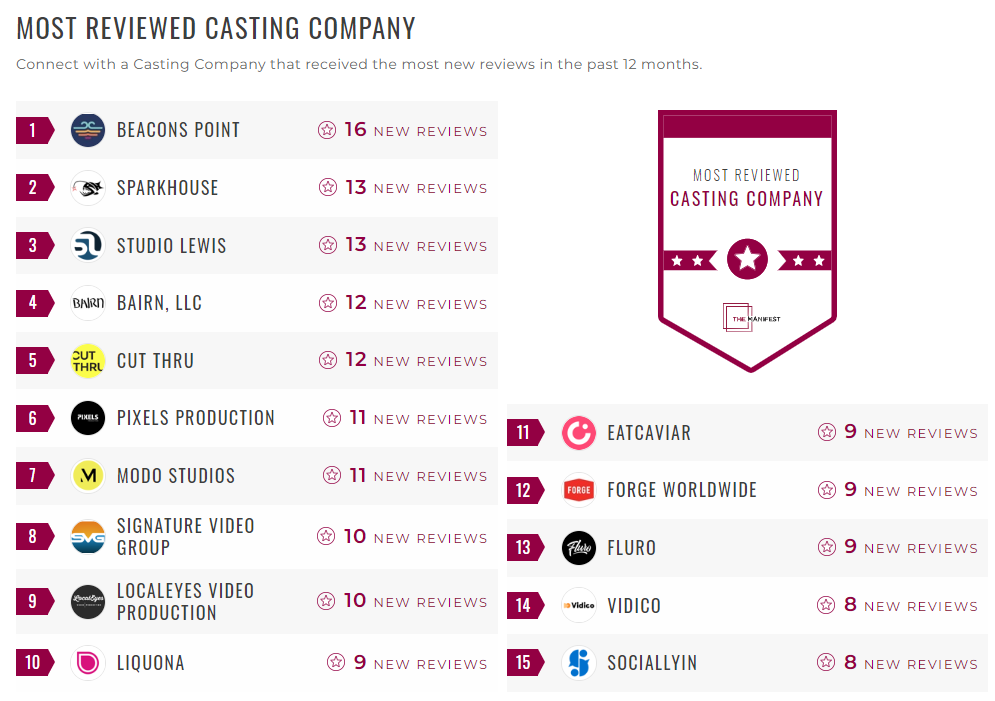Click the Vidico logo icon
Image resolution: width=995 pixels, height=701 pixels.
tap(579, 606)
